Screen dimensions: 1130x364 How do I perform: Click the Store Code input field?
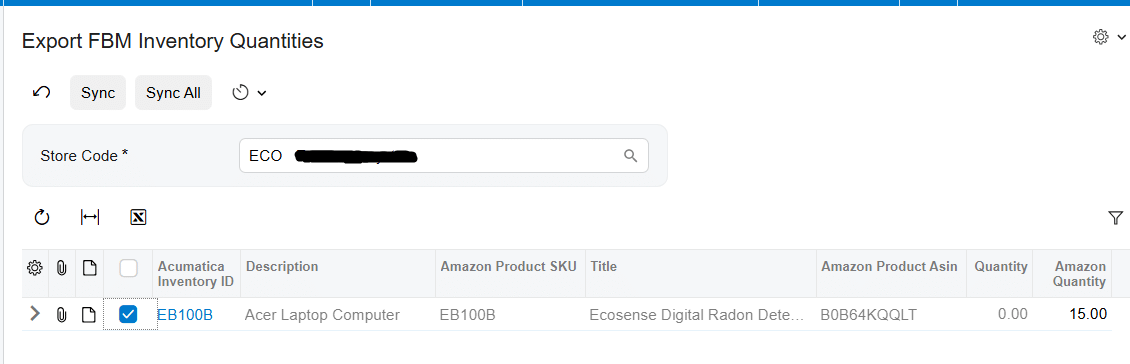(x=444, y=156)
